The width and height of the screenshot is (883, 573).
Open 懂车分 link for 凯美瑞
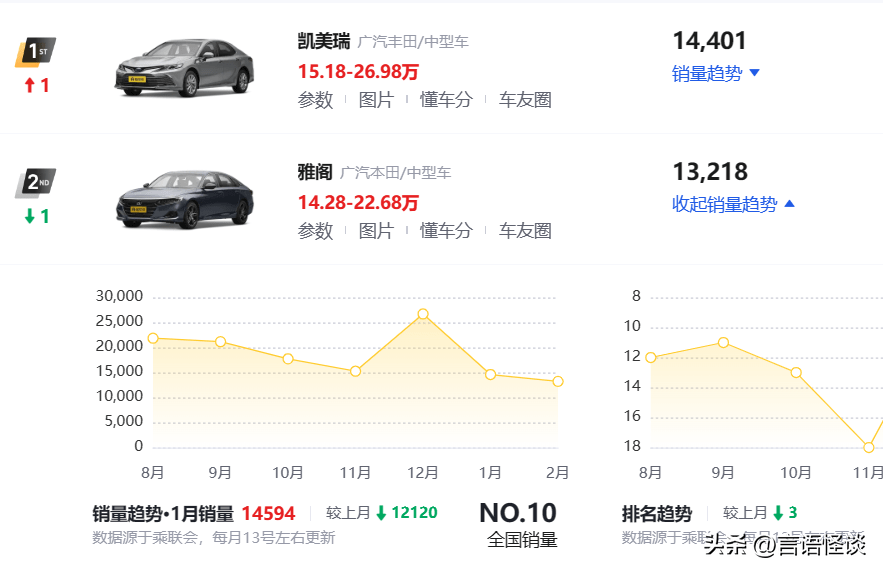[x=446, y=100]
